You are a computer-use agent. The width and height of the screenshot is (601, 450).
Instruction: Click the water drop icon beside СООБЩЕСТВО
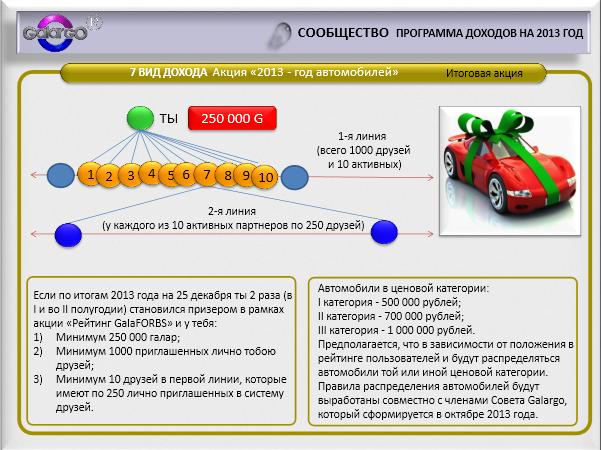[x=280, y=35]
